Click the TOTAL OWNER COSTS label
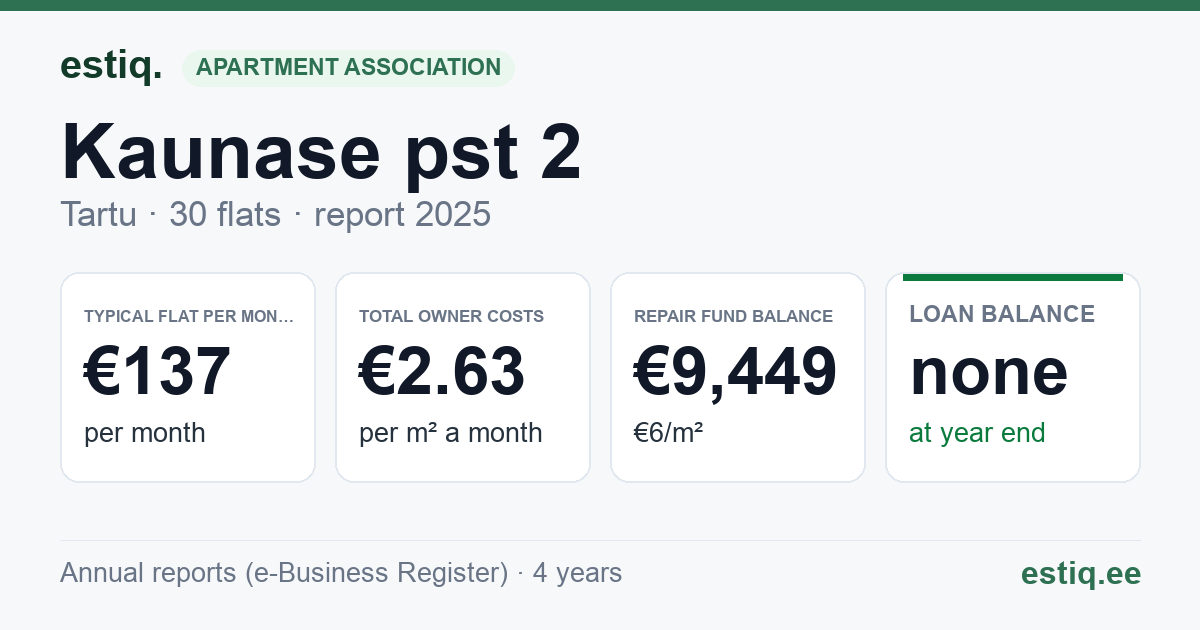The image size is (1200, 630). click(451, 316)
